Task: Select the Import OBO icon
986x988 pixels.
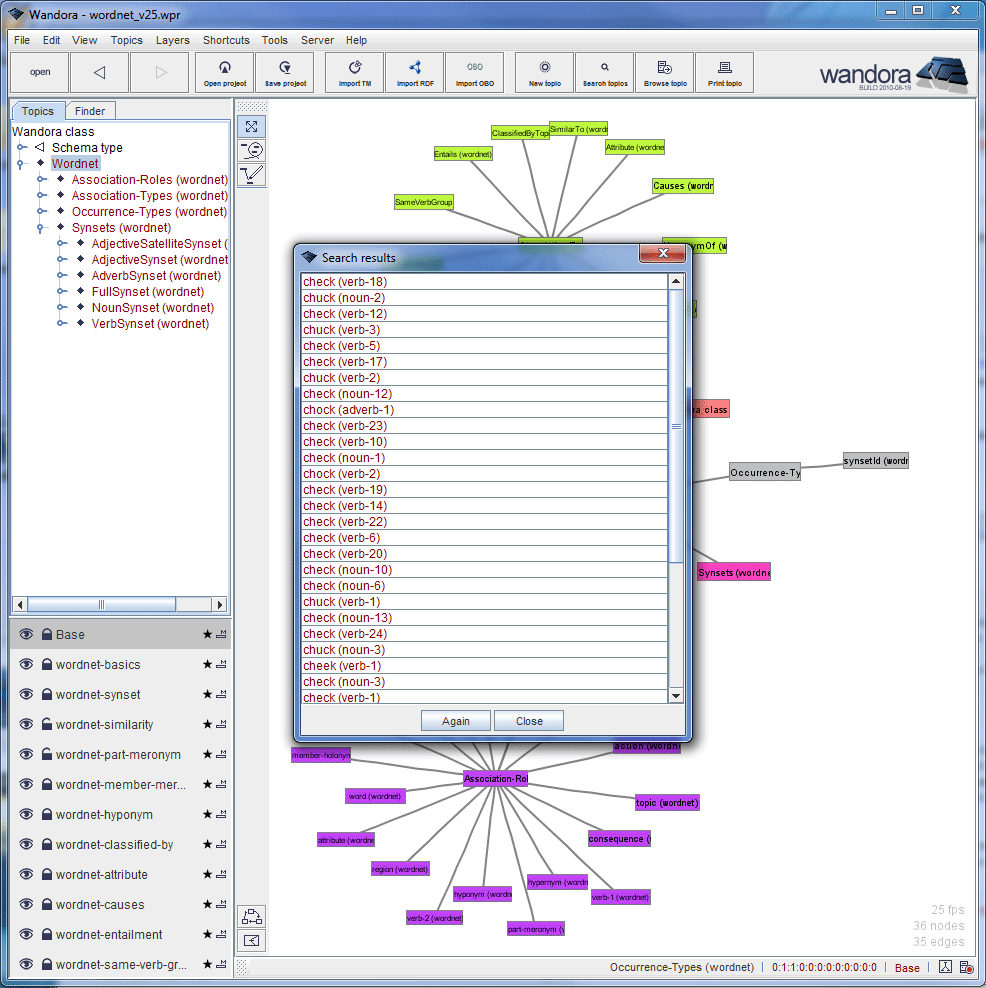Action: 474,72
